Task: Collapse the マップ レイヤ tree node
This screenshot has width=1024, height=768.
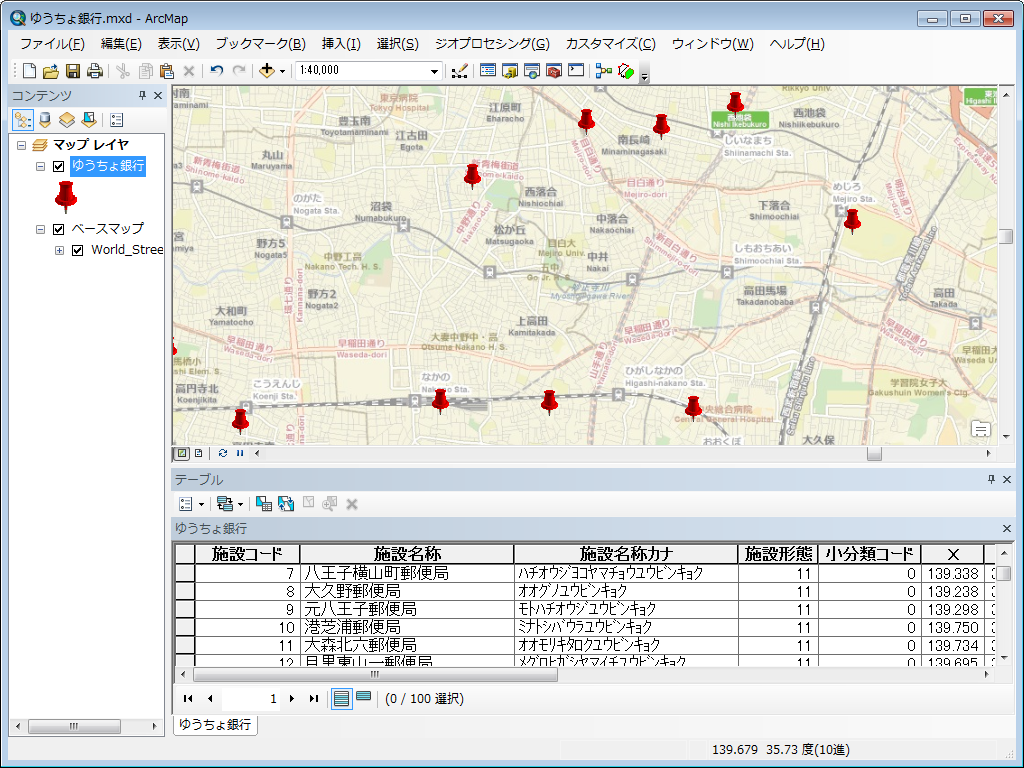Action: tap(22, 145)
